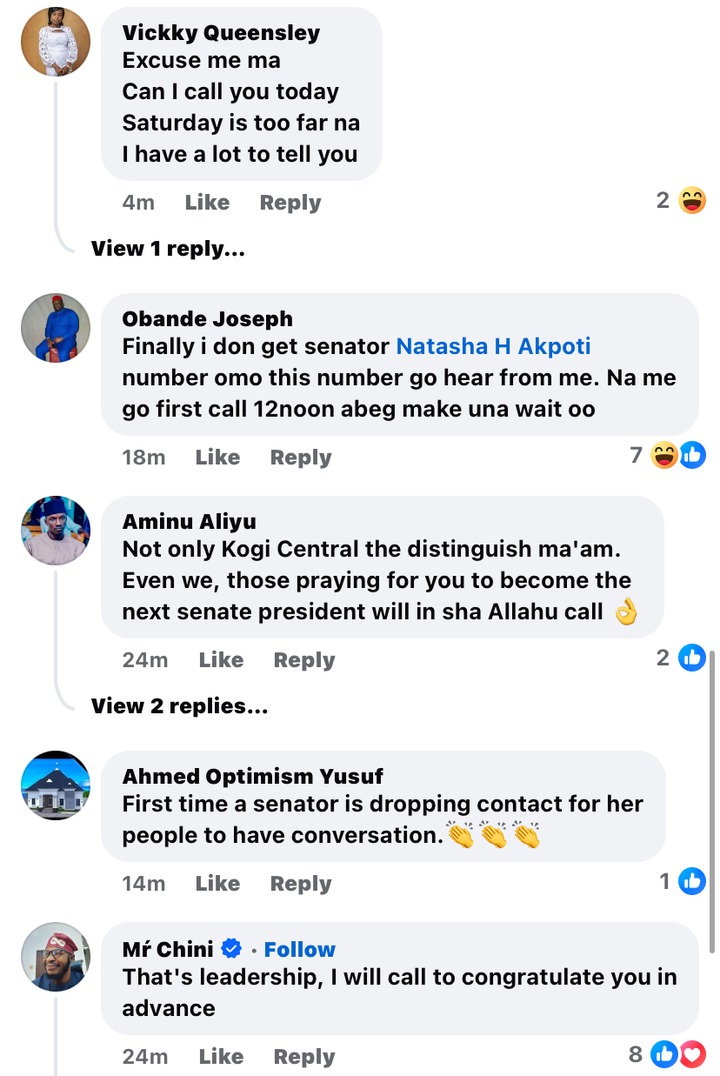View thumbs-up reaction on Ahmed's comment

(x=691, y=881)
